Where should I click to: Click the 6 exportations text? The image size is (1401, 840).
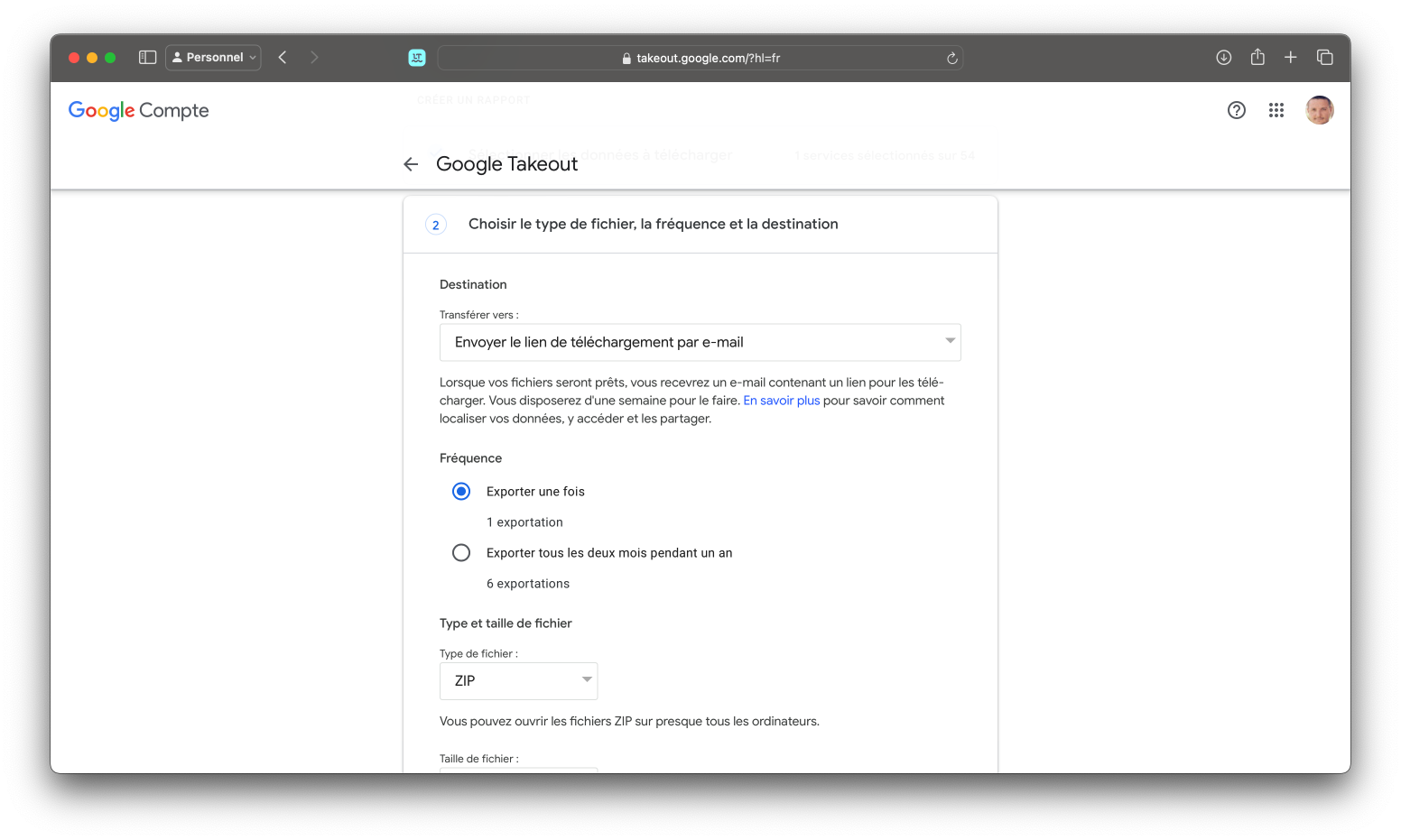coord(528,584)
